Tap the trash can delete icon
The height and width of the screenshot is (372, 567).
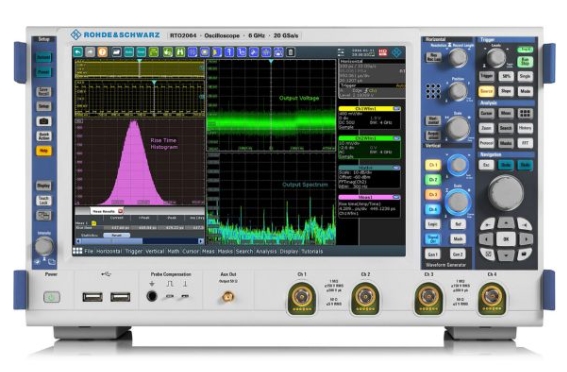point(290,52)
